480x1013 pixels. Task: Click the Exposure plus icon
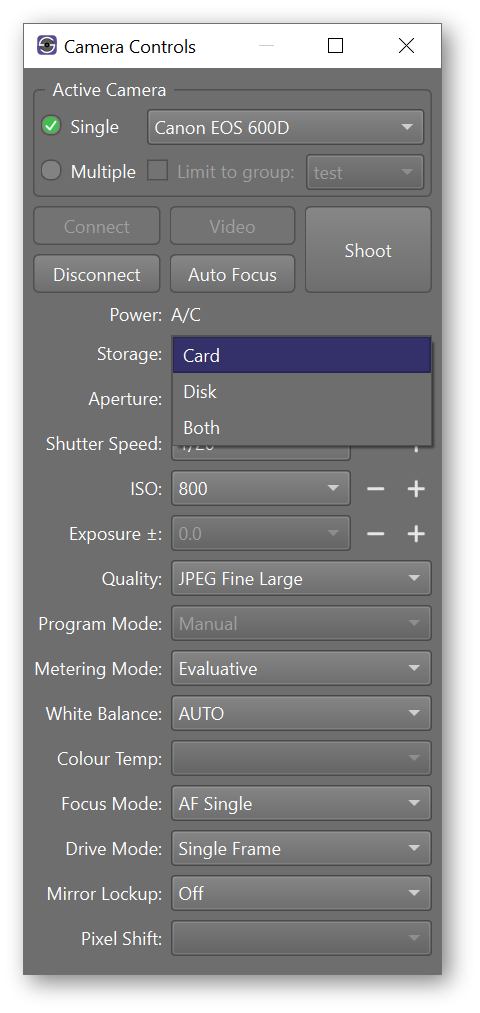click(x=416, y=534)
